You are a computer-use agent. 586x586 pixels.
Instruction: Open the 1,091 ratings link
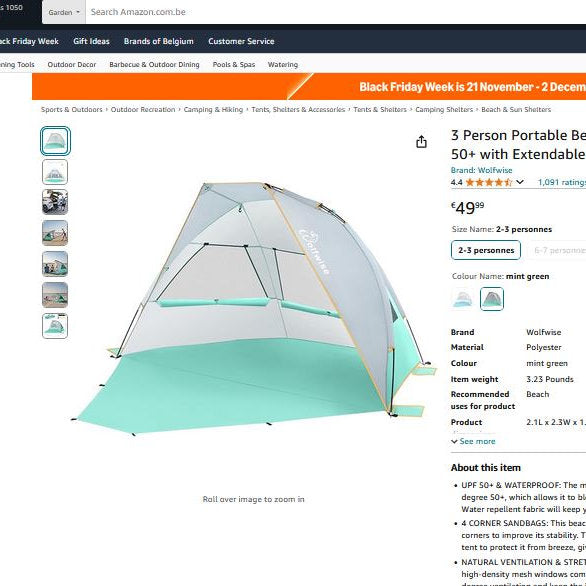562,182
